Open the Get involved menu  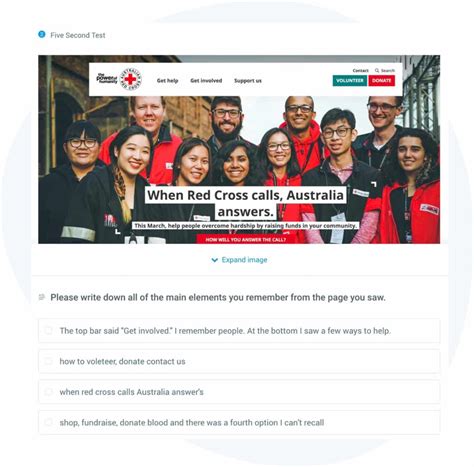[x=206, y=81]
